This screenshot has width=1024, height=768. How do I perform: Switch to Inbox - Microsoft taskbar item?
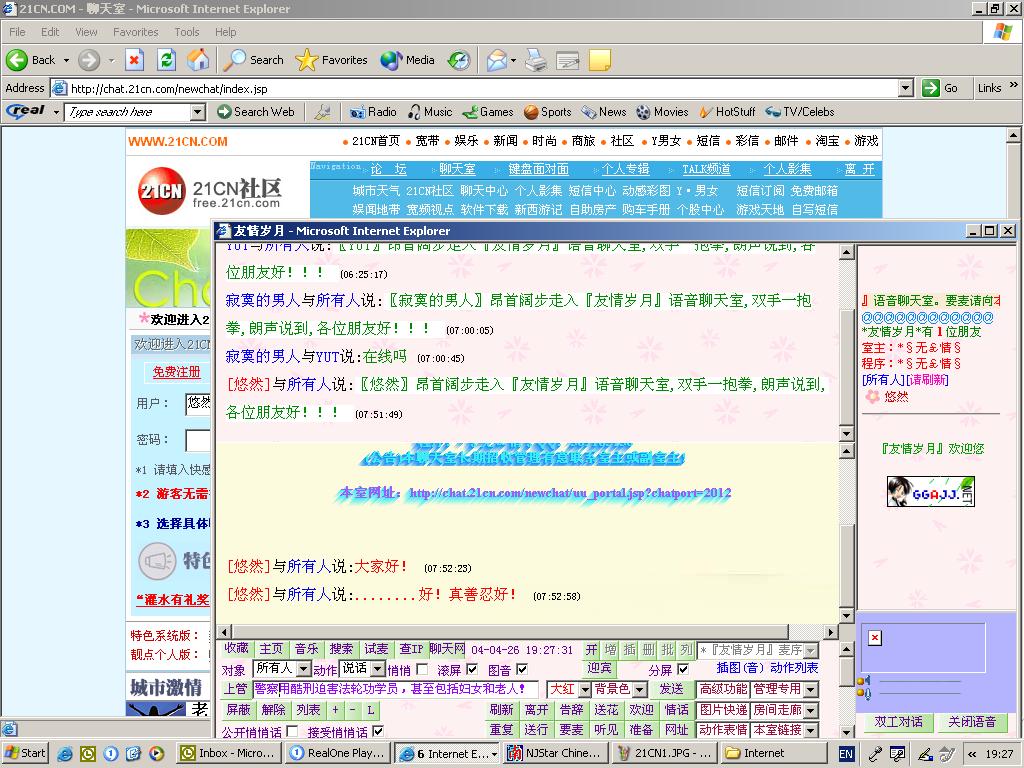[229, 754]
